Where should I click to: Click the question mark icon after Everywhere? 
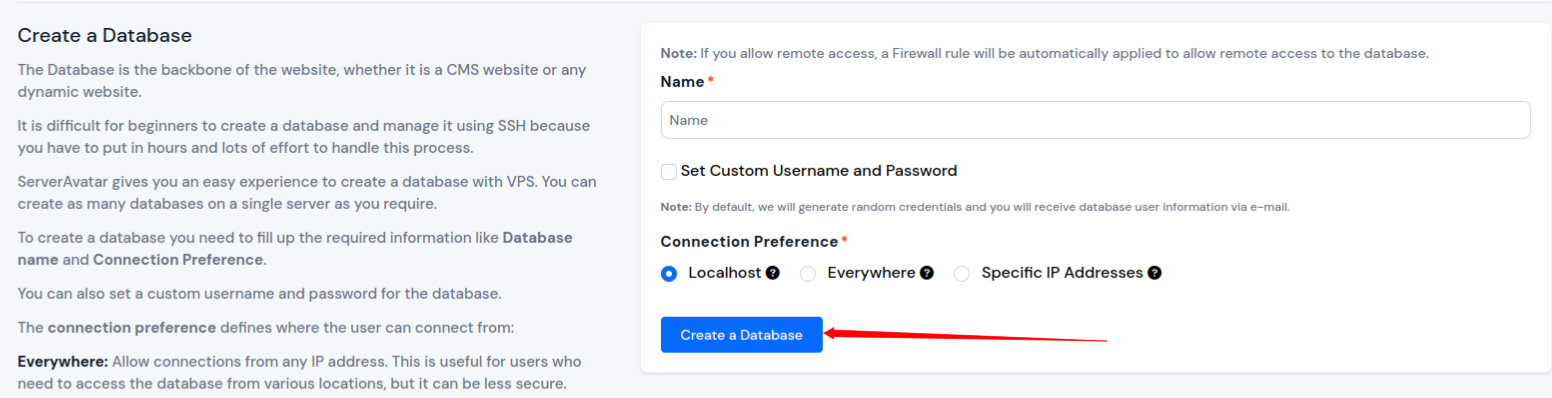click(927, 273)
